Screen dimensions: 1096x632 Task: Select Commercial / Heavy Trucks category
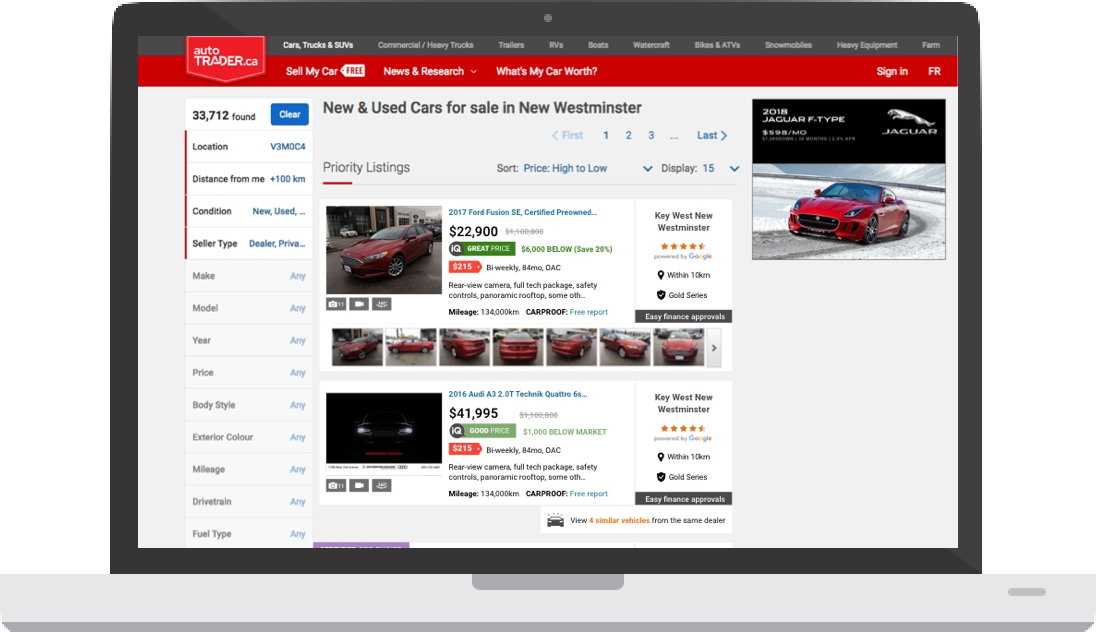coord(426,45)
